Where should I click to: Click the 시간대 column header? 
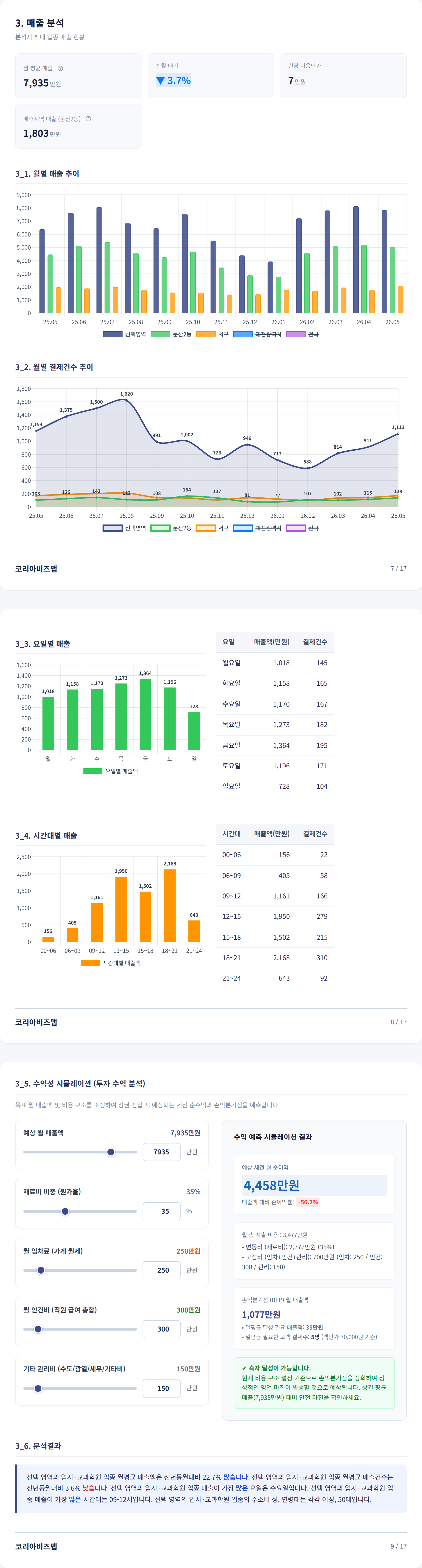231,833
